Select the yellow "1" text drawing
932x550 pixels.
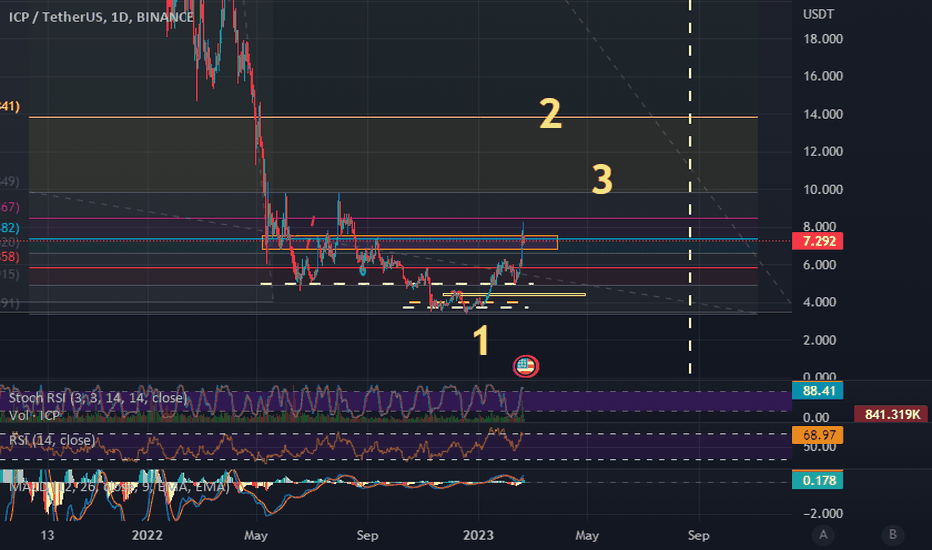pyautogui.click(x=480, y=341)
